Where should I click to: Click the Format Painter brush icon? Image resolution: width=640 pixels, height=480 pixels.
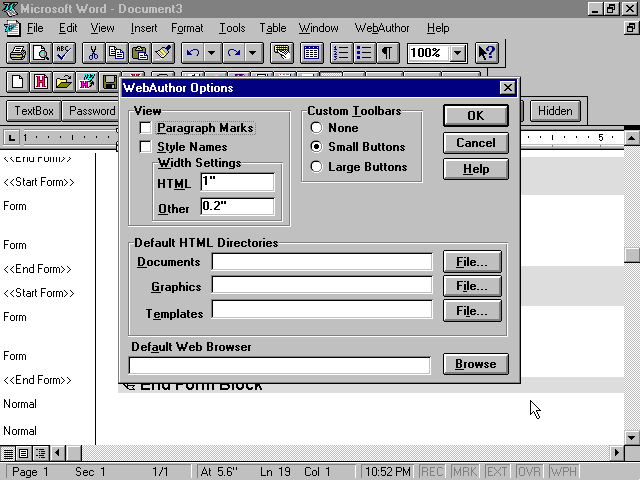click(x=163, y=53)
